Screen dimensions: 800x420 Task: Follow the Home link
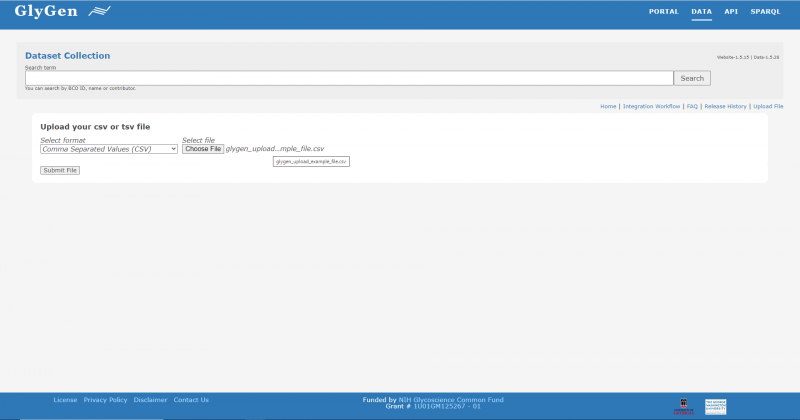[x=608, y=106]
